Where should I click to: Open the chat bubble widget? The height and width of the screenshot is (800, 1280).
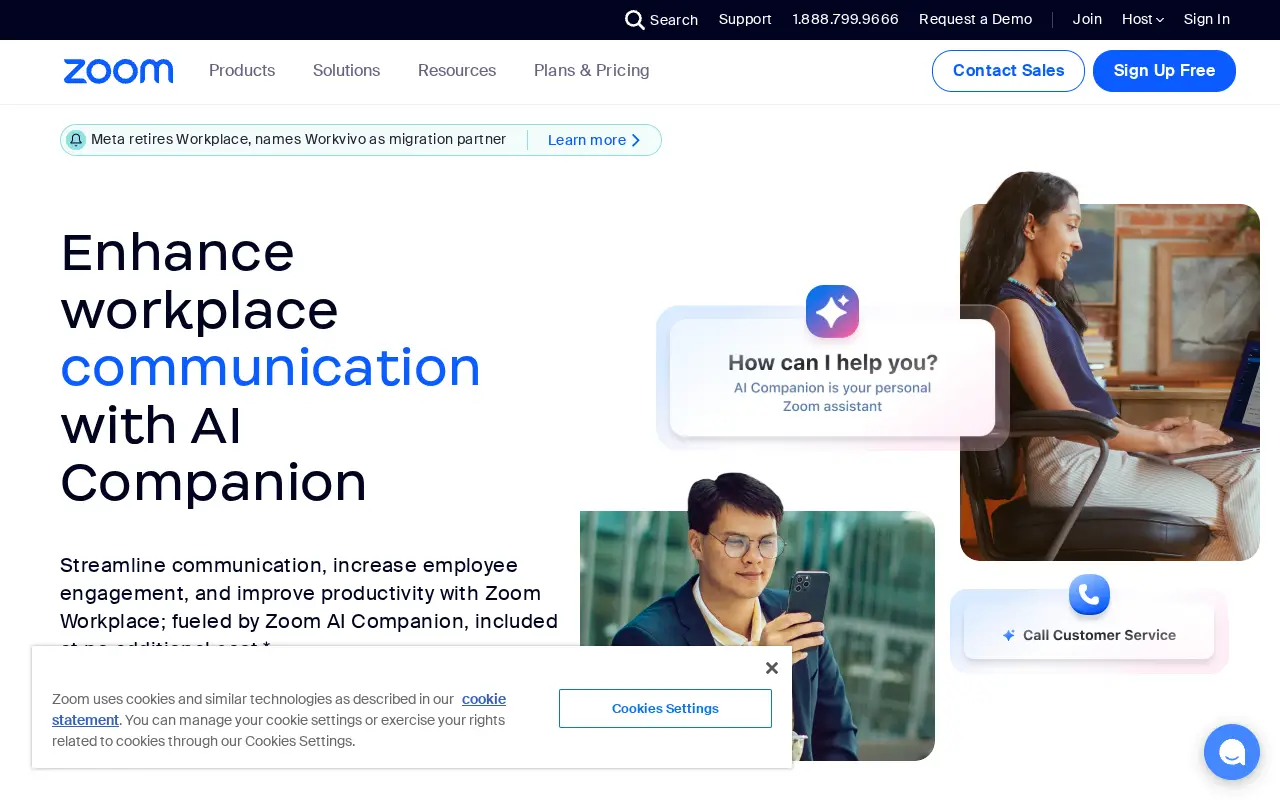[1232, 752]
